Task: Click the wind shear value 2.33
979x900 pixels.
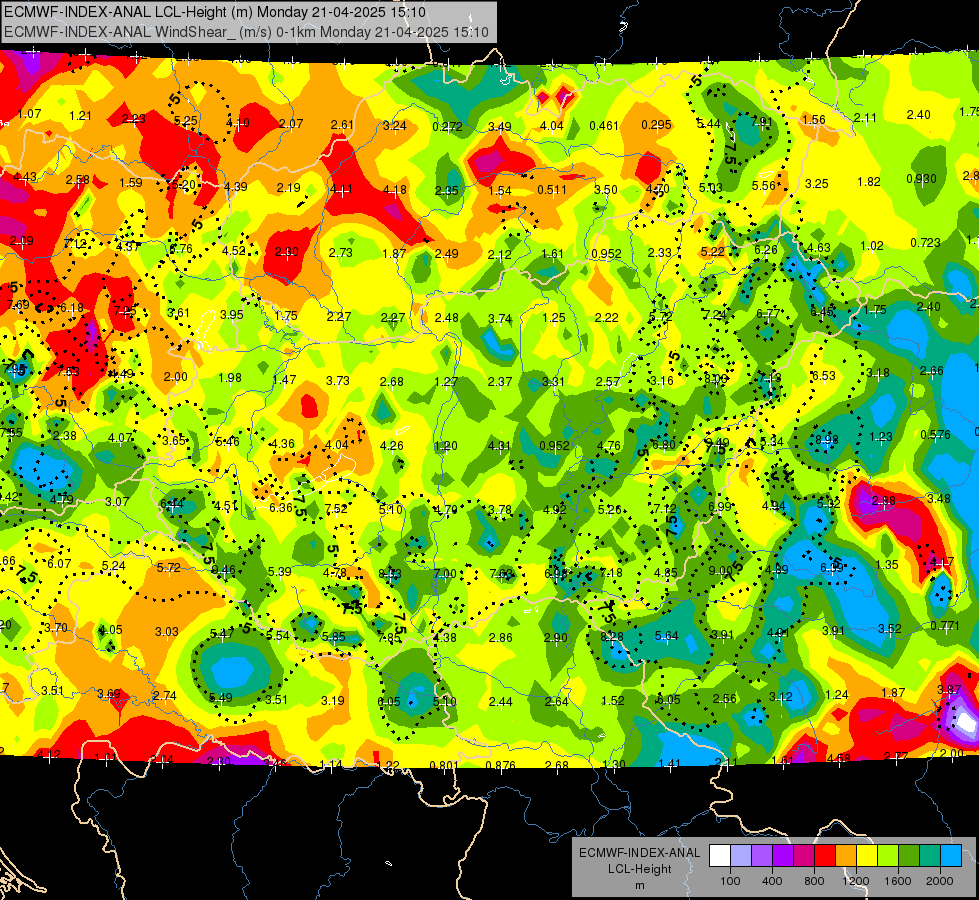Action: [659, 252]
